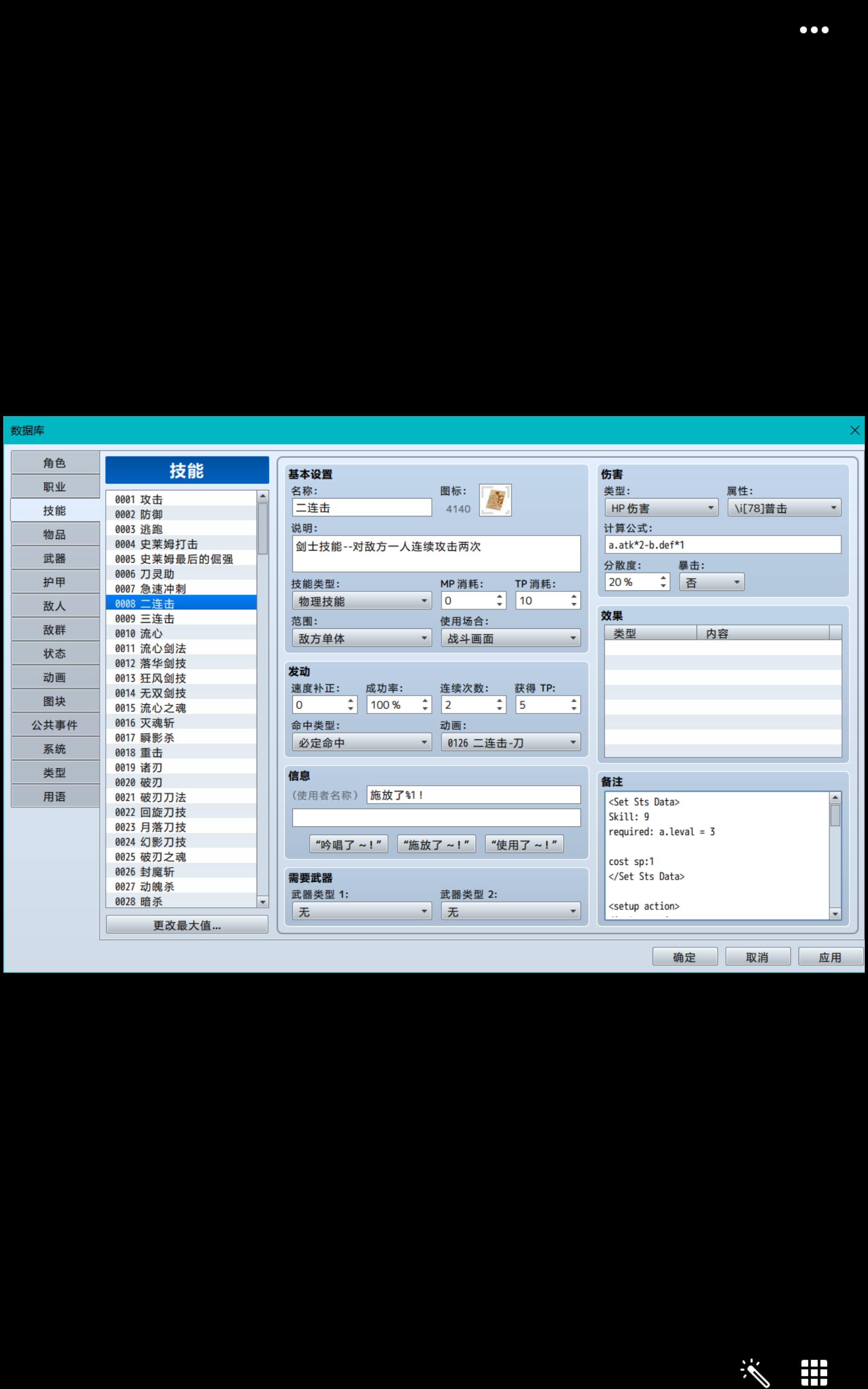Open the 用语 tab

(55, 797)
